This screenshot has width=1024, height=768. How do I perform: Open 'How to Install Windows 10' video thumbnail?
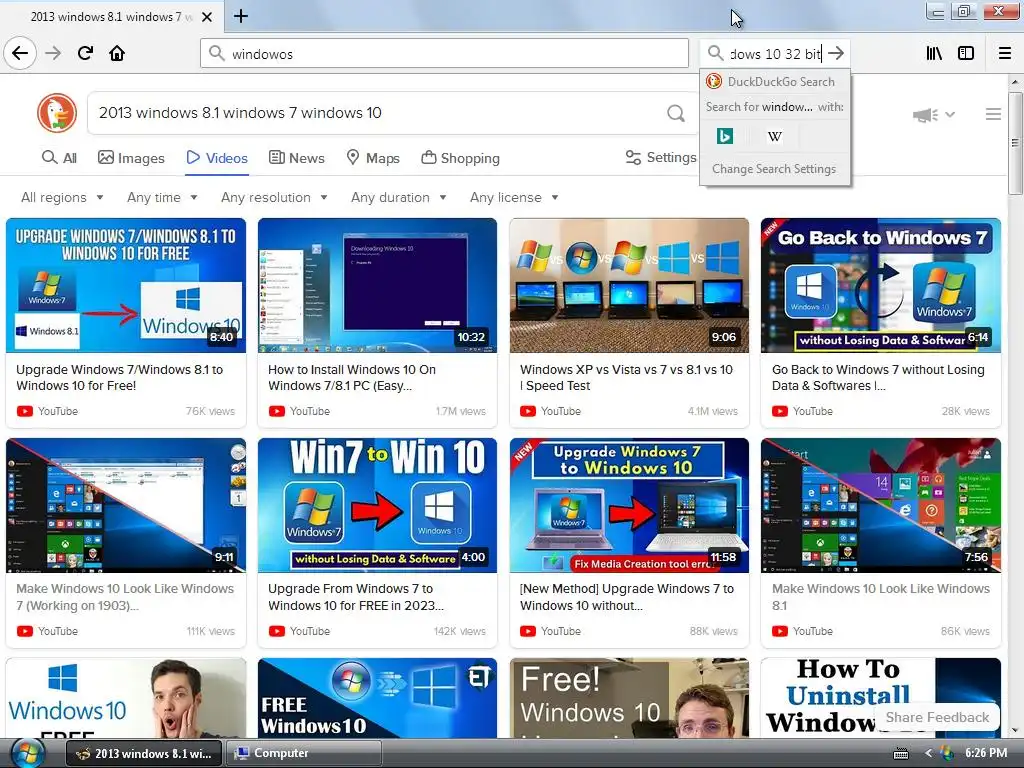[377, 285]
